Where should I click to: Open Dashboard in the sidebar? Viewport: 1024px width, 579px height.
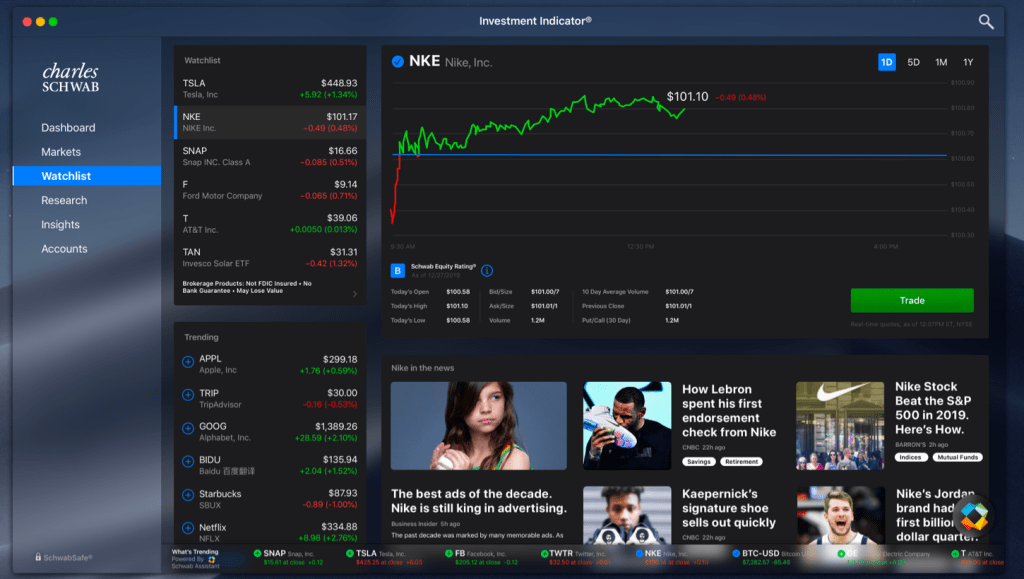point(68,128)
